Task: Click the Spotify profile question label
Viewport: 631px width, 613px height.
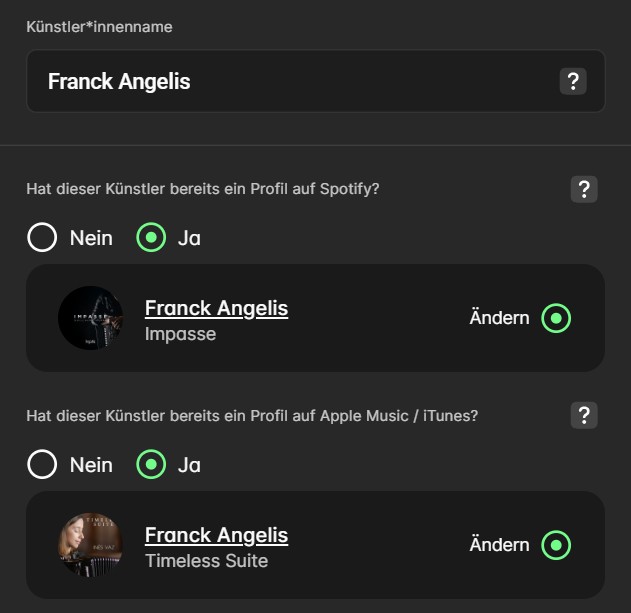Action: (202, 189)
